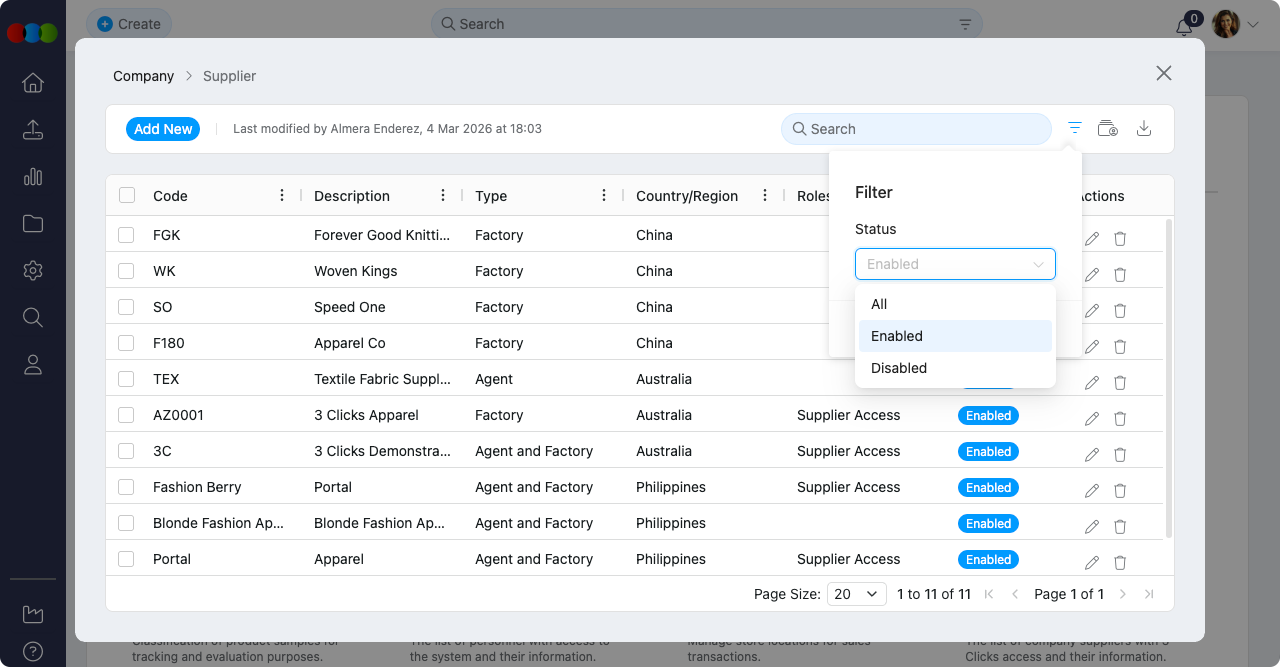Click the edit pencil for AZ0001 row
This screenshot has height=667, width=1280.
point(1092,418)
